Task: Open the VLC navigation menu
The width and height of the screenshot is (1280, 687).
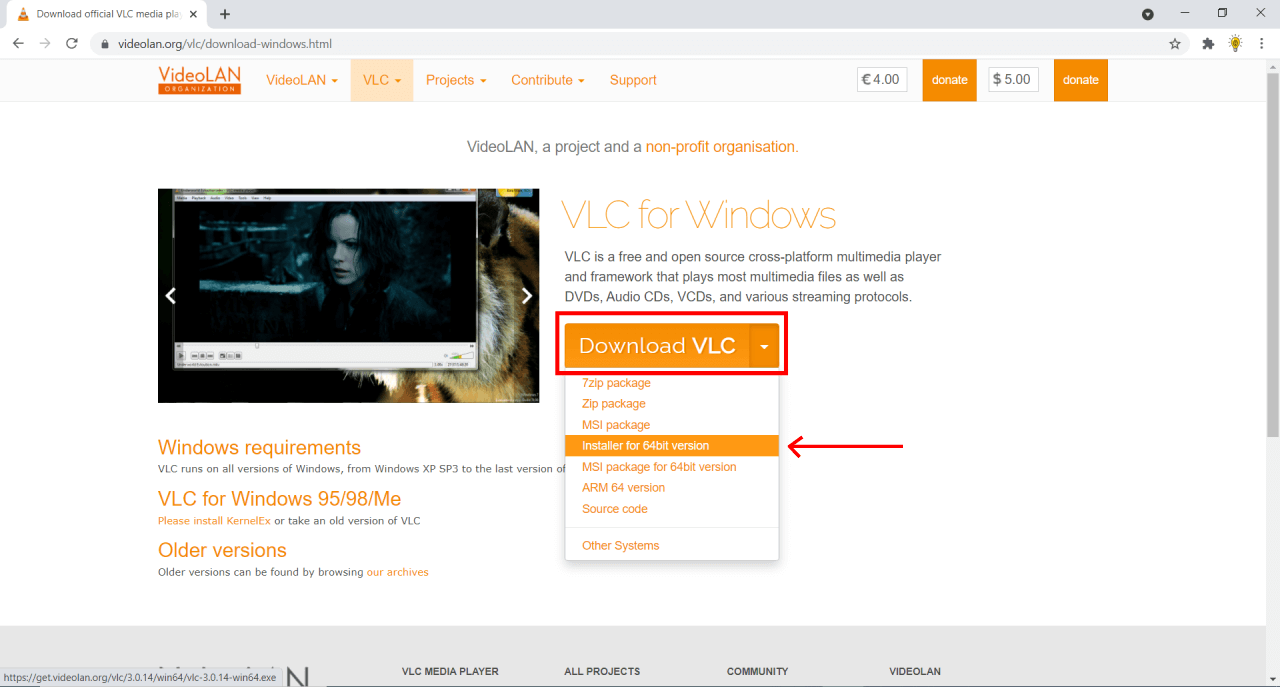Action: click(x=382, y=80)
